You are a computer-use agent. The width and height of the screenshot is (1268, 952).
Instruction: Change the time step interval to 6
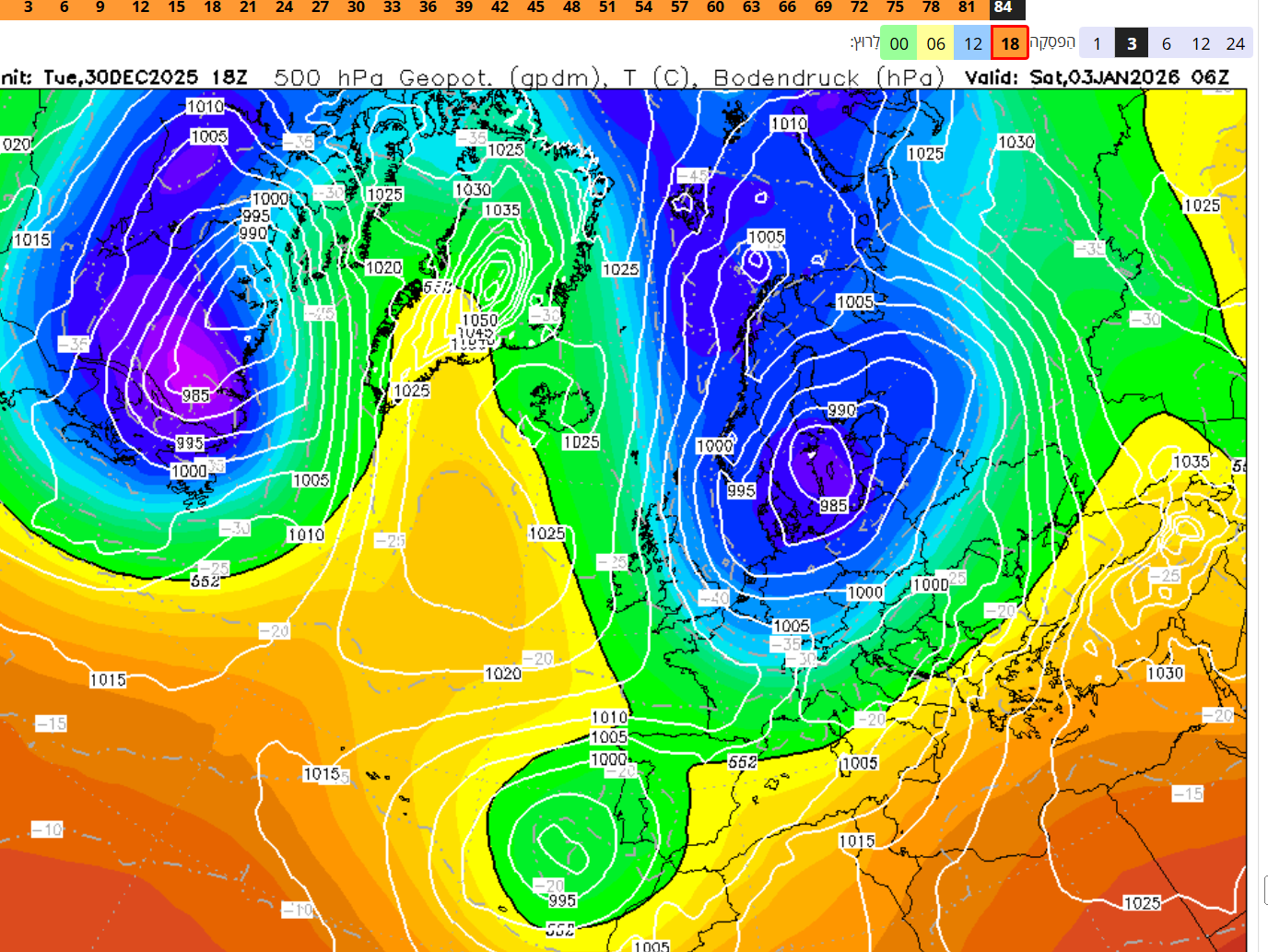[1166, 43]
